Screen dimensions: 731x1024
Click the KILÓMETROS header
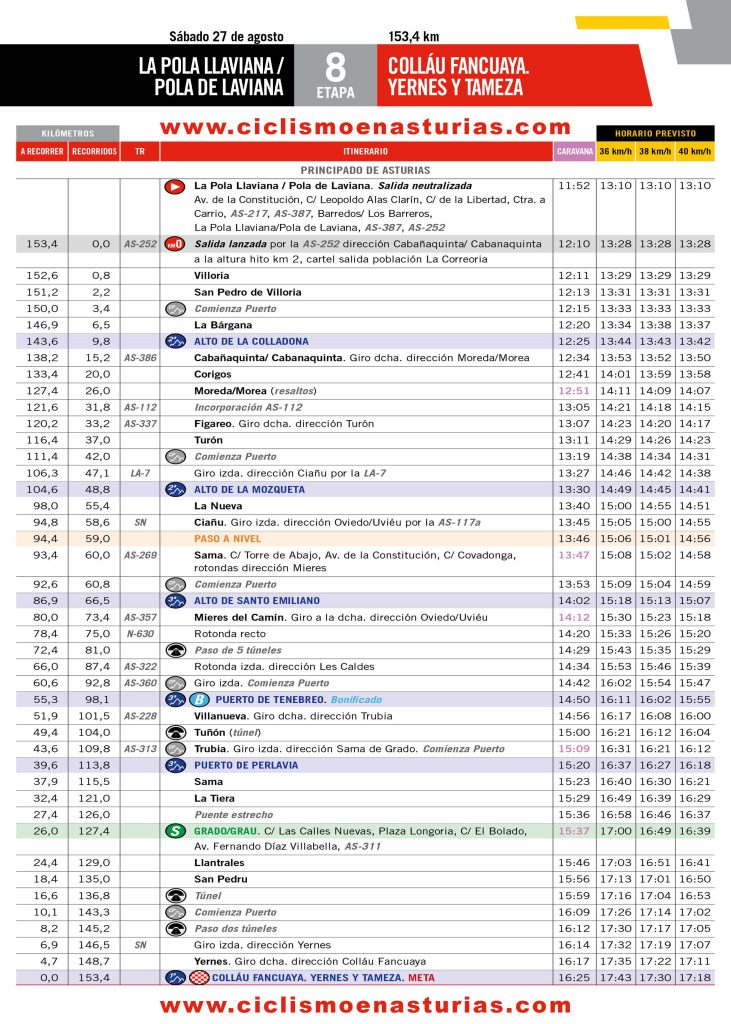pos(68,133)
